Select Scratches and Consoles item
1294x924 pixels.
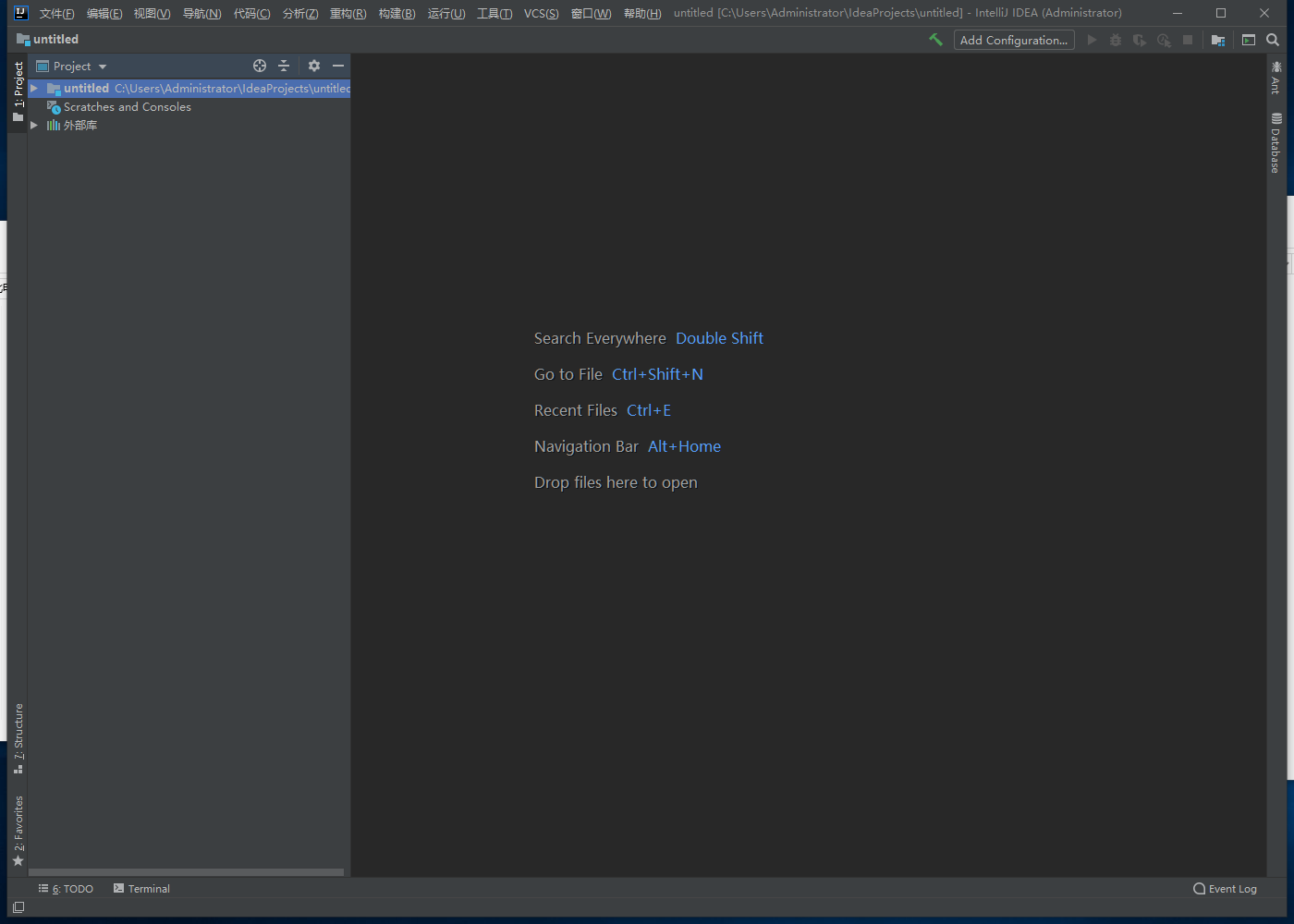pos(127,107)
